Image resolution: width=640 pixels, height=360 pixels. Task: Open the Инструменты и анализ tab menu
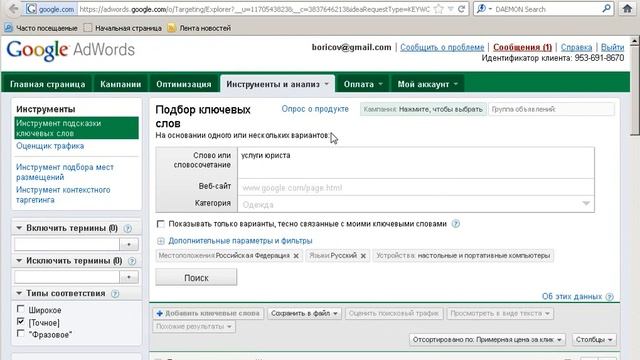(278, 84)
